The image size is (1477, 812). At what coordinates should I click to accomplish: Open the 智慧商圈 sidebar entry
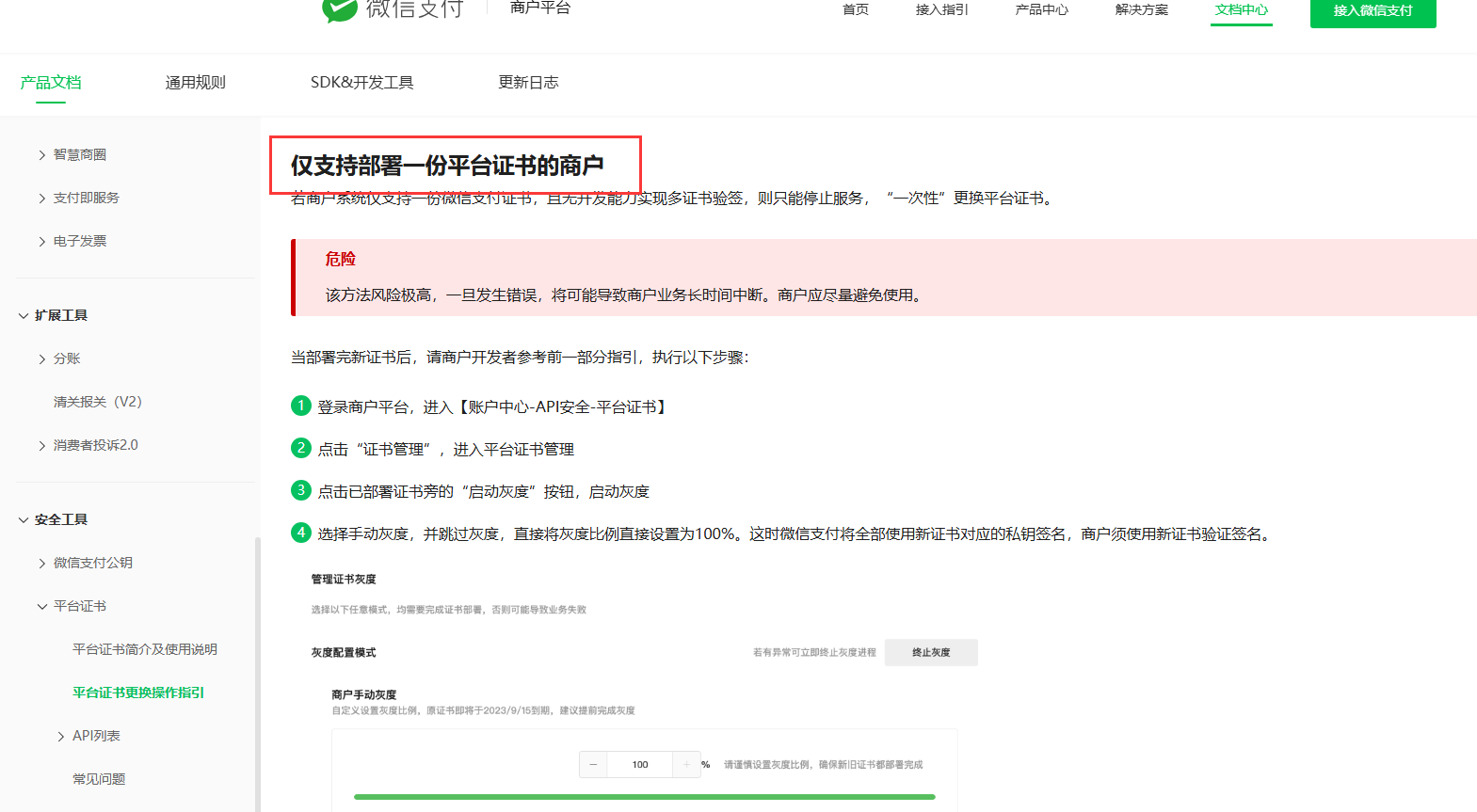tap(80, 154)
